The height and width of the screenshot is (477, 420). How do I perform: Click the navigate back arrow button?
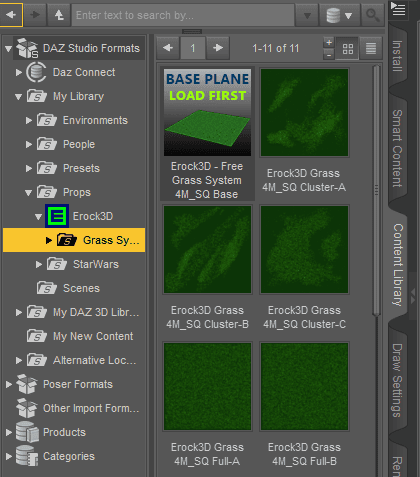[11, 15]
